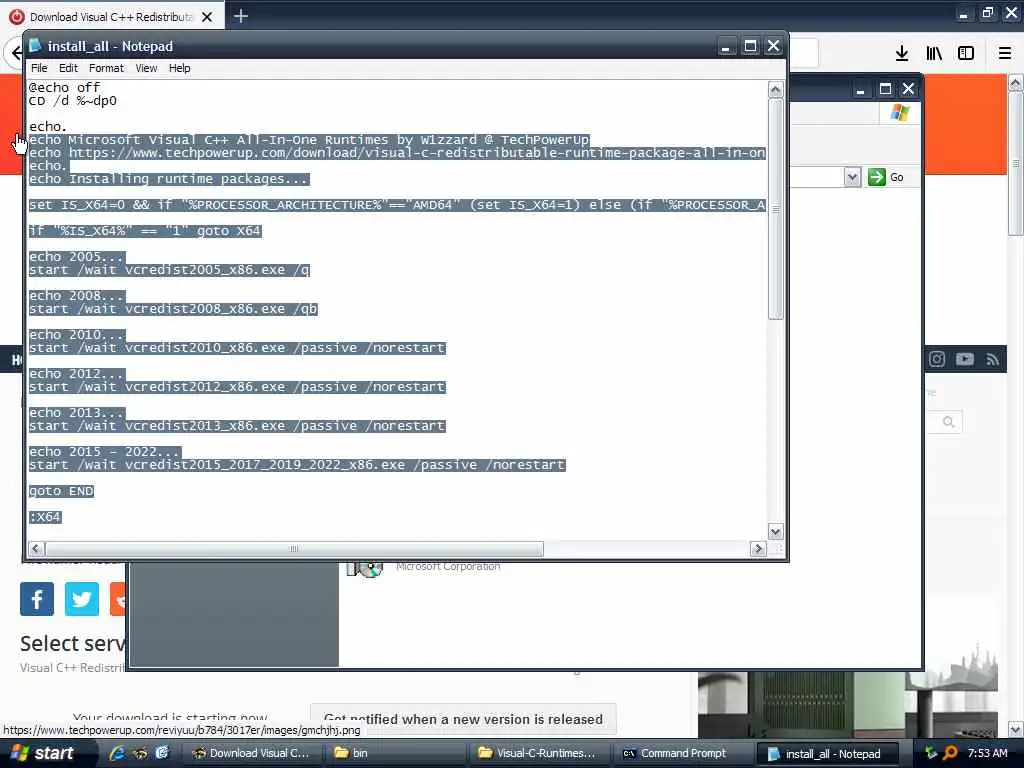Share page via Facebook icon
The image size is (1024, 768).
[x=37, y=599]
